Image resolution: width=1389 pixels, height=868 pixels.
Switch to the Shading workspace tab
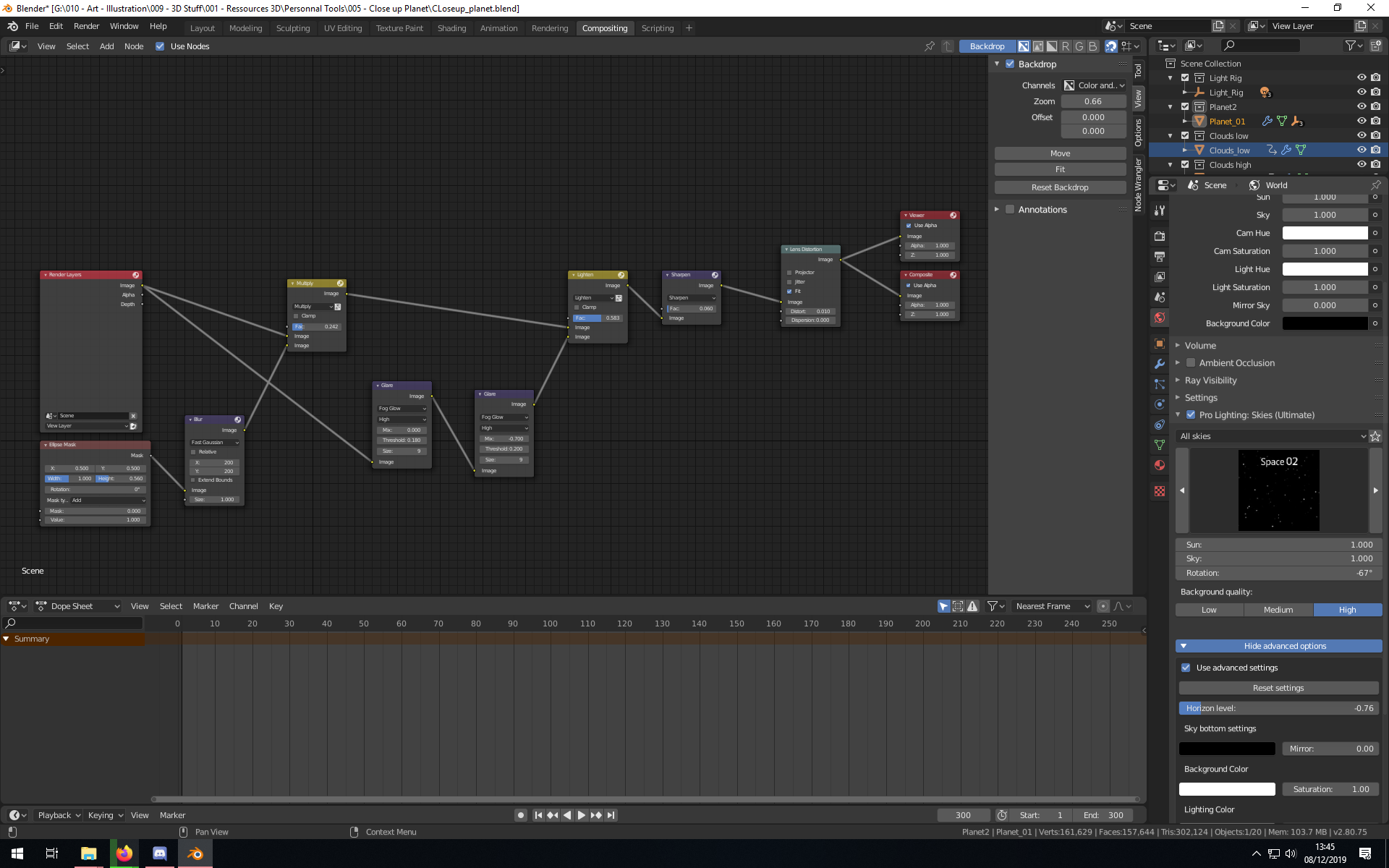[x=451, y=28]
